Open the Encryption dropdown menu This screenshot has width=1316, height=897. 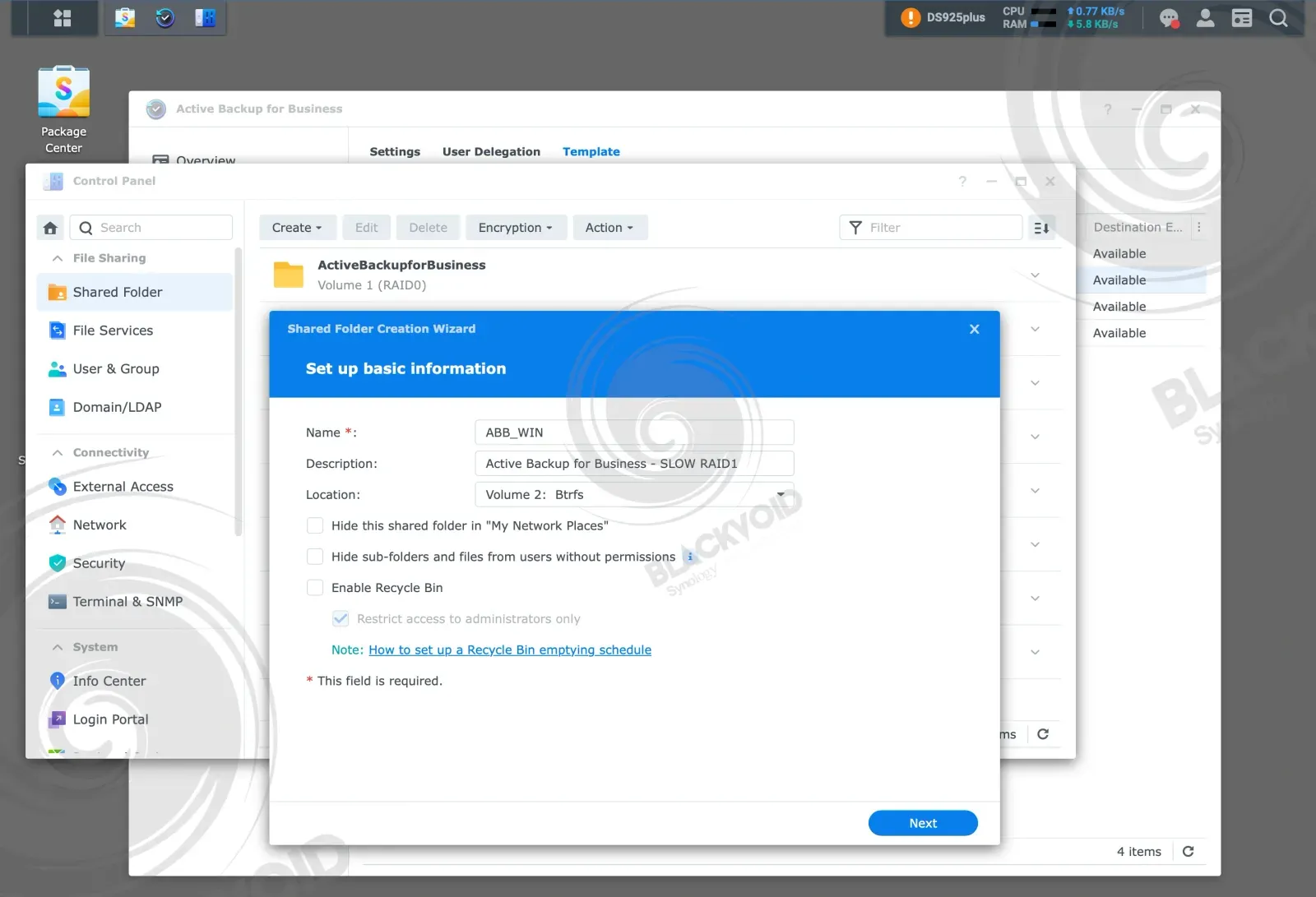pyautogui.click(x=516, y=228)
